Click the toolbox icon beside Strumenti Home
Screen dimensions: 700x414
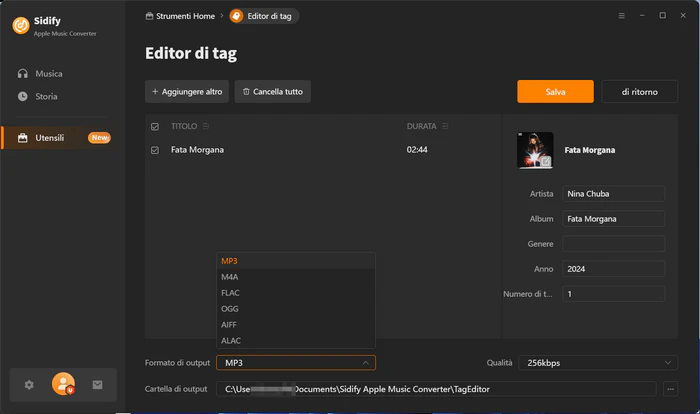149,16
